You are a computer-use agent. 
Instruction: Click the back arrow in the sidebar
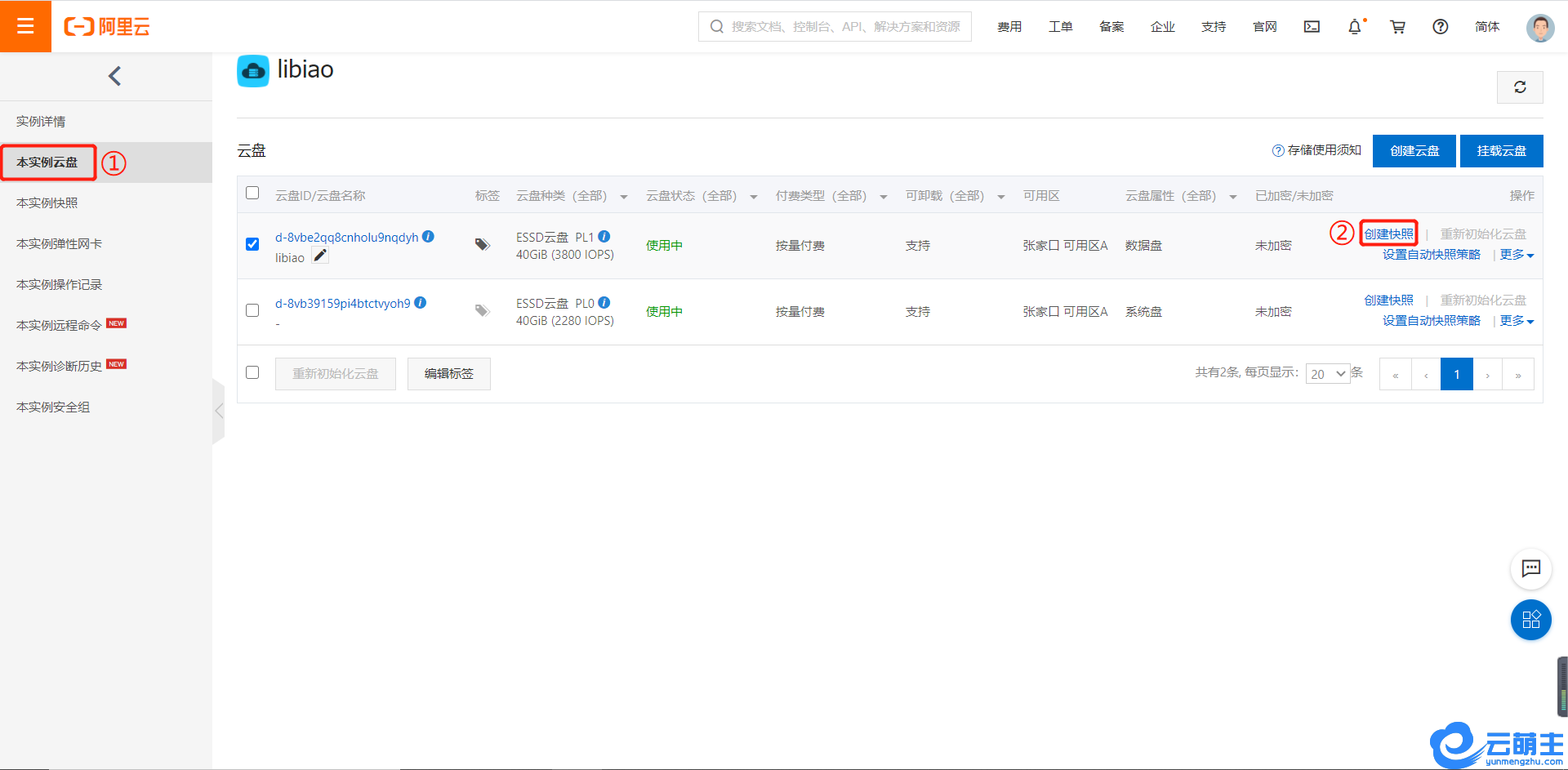coord(114,76)
